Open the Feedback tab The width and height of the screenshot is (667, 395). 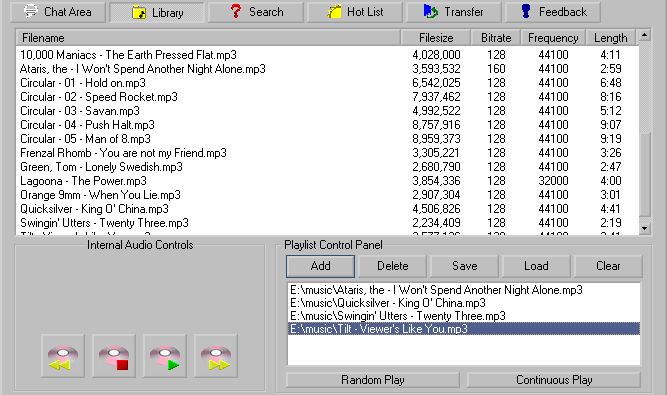click(x=553, y=12)
